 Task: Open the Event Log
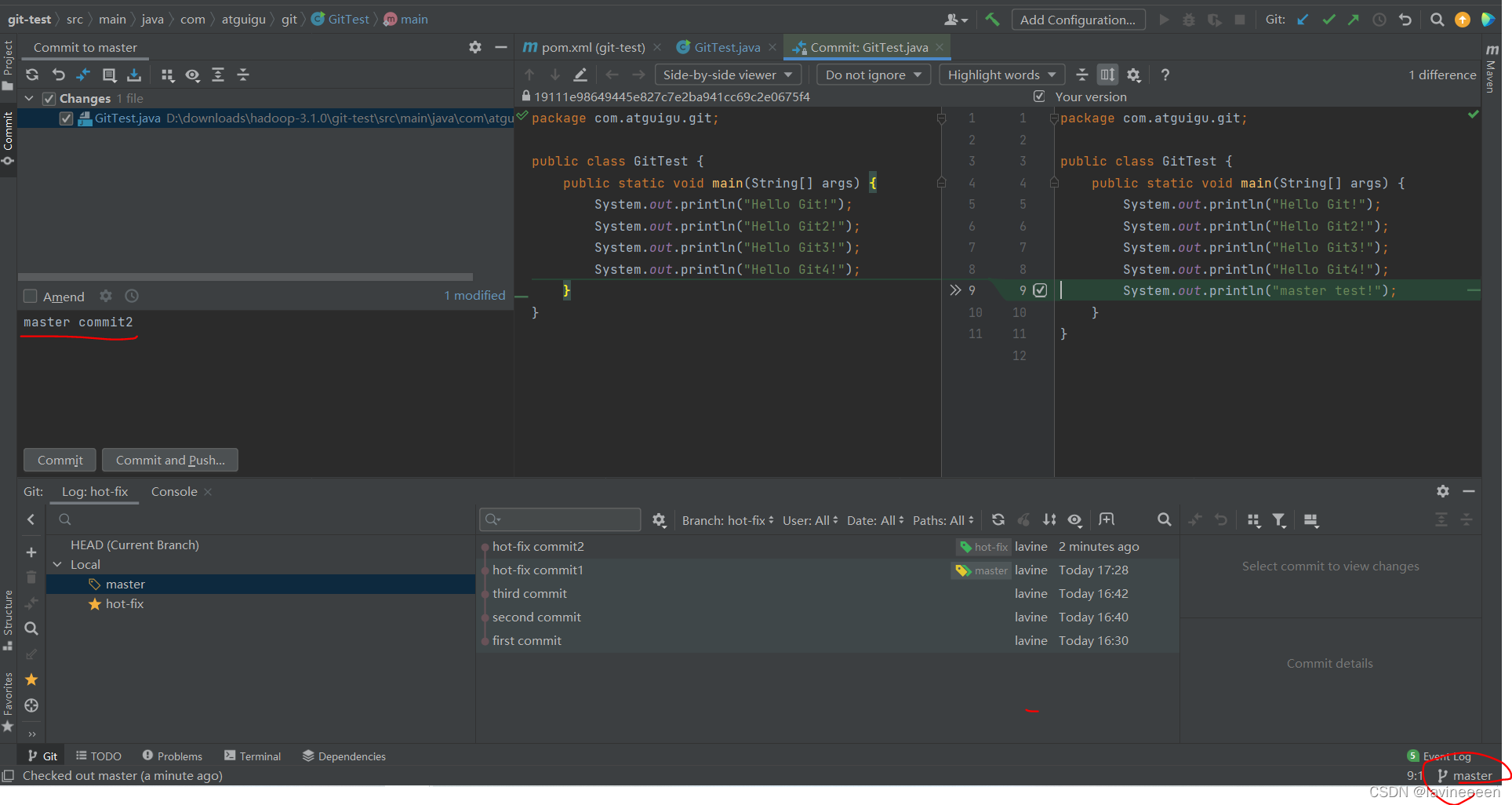click(x=1439, y=756)
